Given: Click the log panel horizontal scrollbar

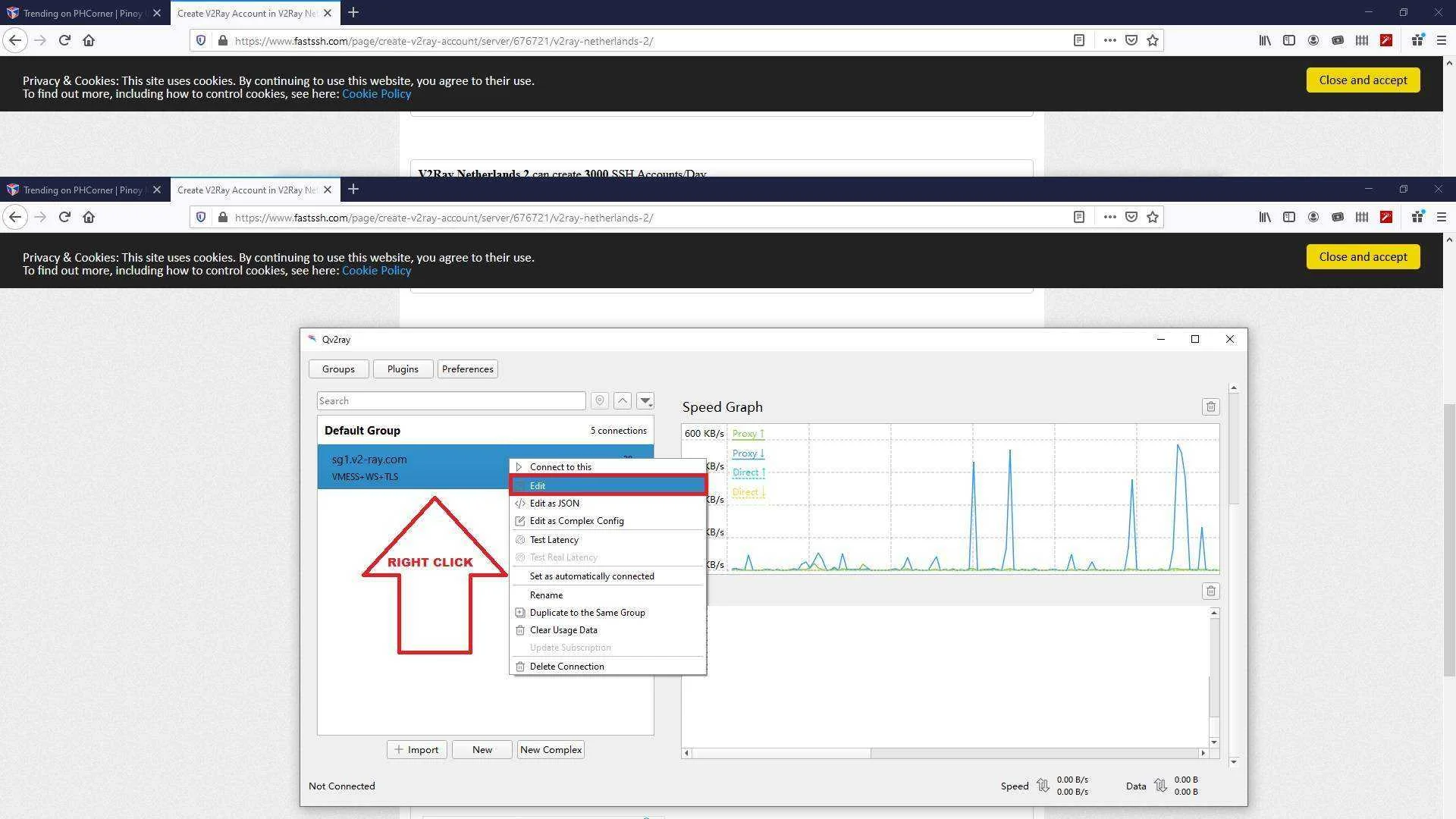Looking at the screenshot, I should (x=945, y=753).
